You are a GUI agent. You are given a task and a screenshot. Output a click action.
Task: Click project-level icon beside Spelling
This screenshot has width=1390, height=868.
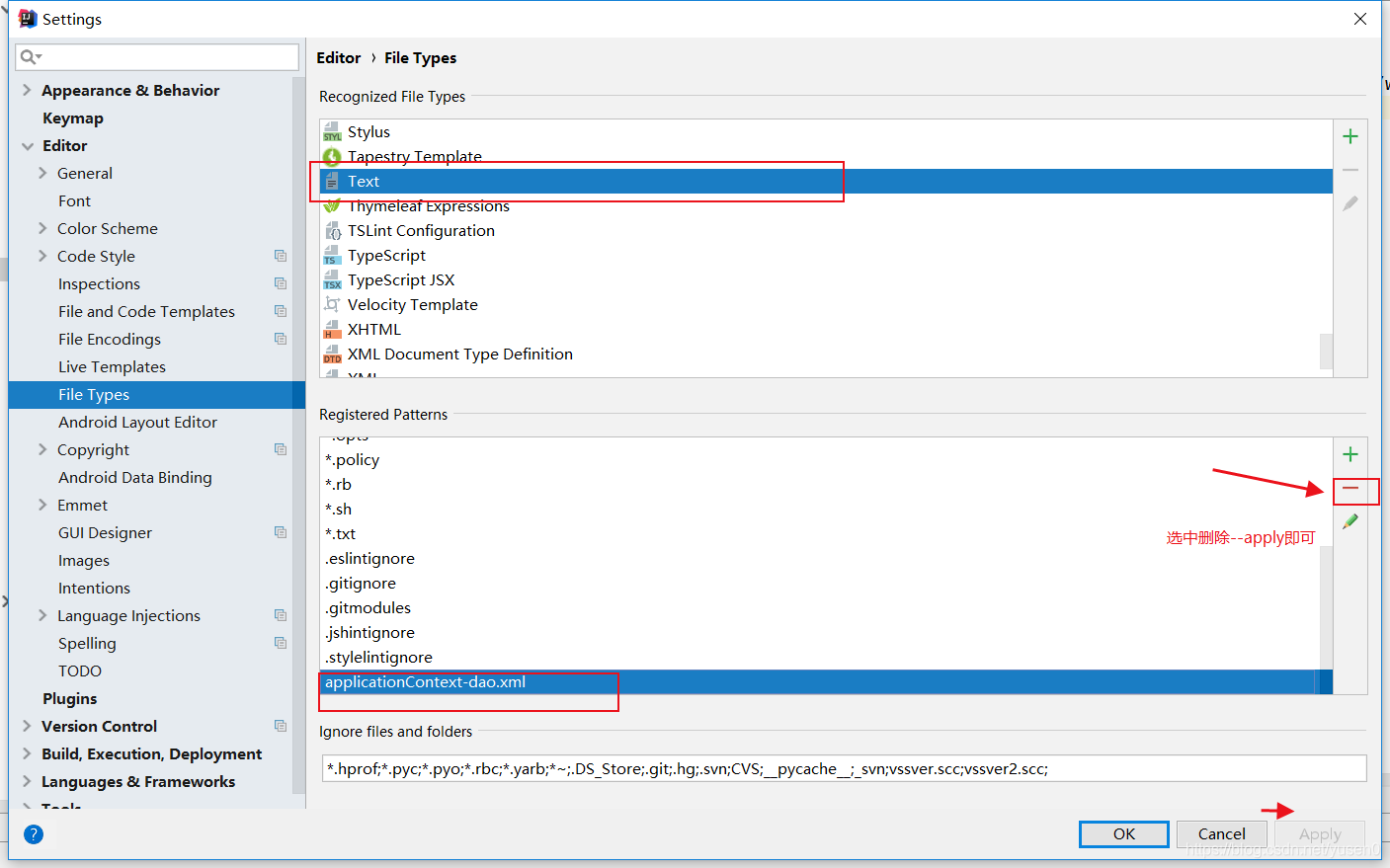pyautogui.click(x=281, y=643)
